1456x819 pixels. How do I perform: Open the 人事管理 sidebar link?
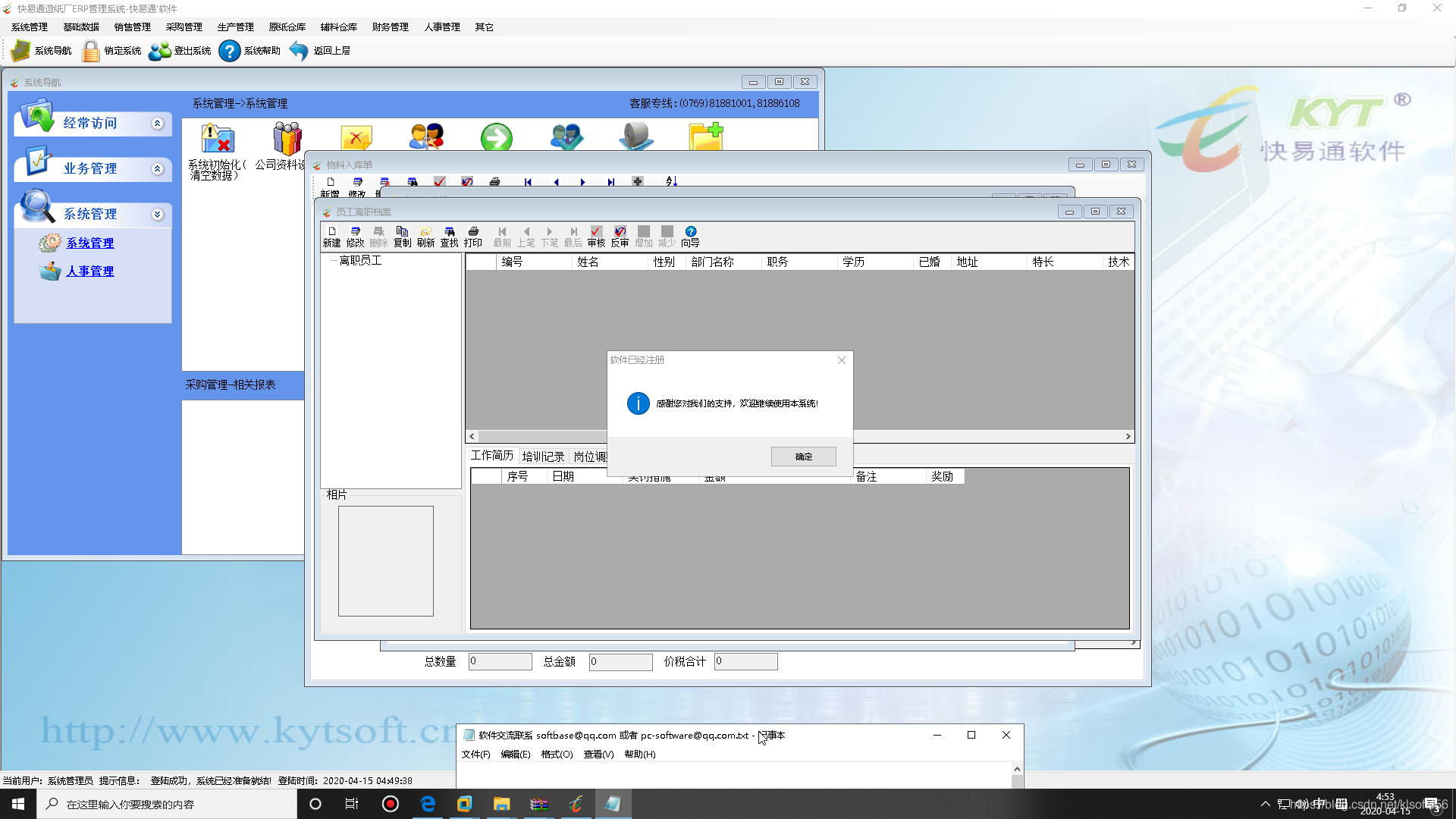pyautogui.click(x=89, y=271)
